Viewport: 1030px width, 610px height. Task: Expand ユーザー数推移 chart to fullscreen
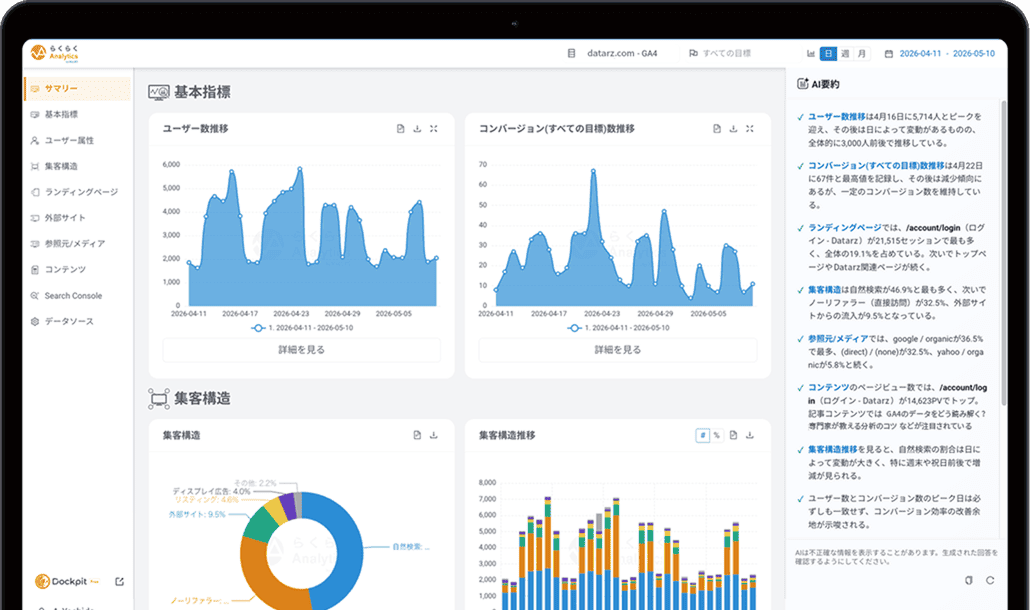pyautogui.click(x=434, y=129)
